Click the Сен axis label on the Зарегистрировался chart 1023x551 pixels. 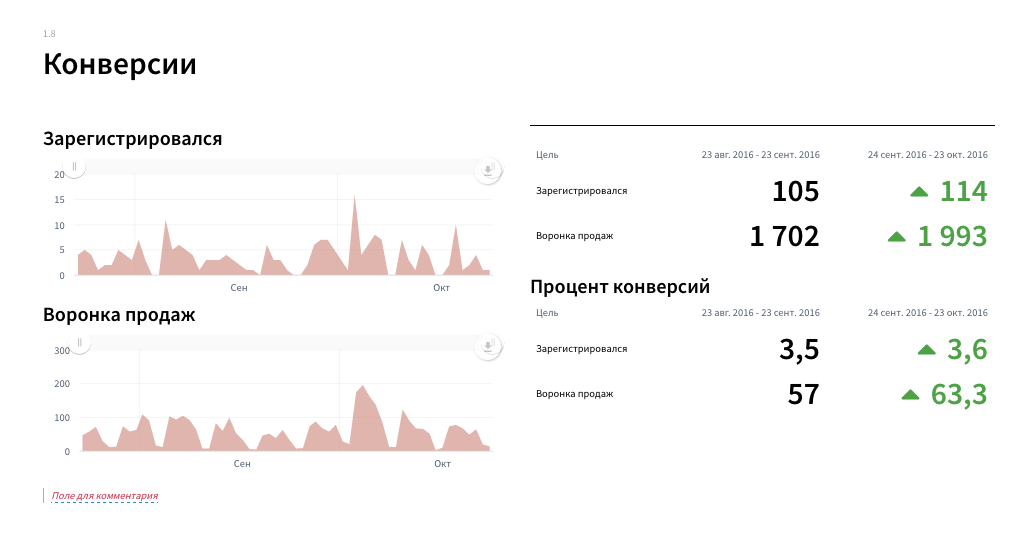point(239,288)
